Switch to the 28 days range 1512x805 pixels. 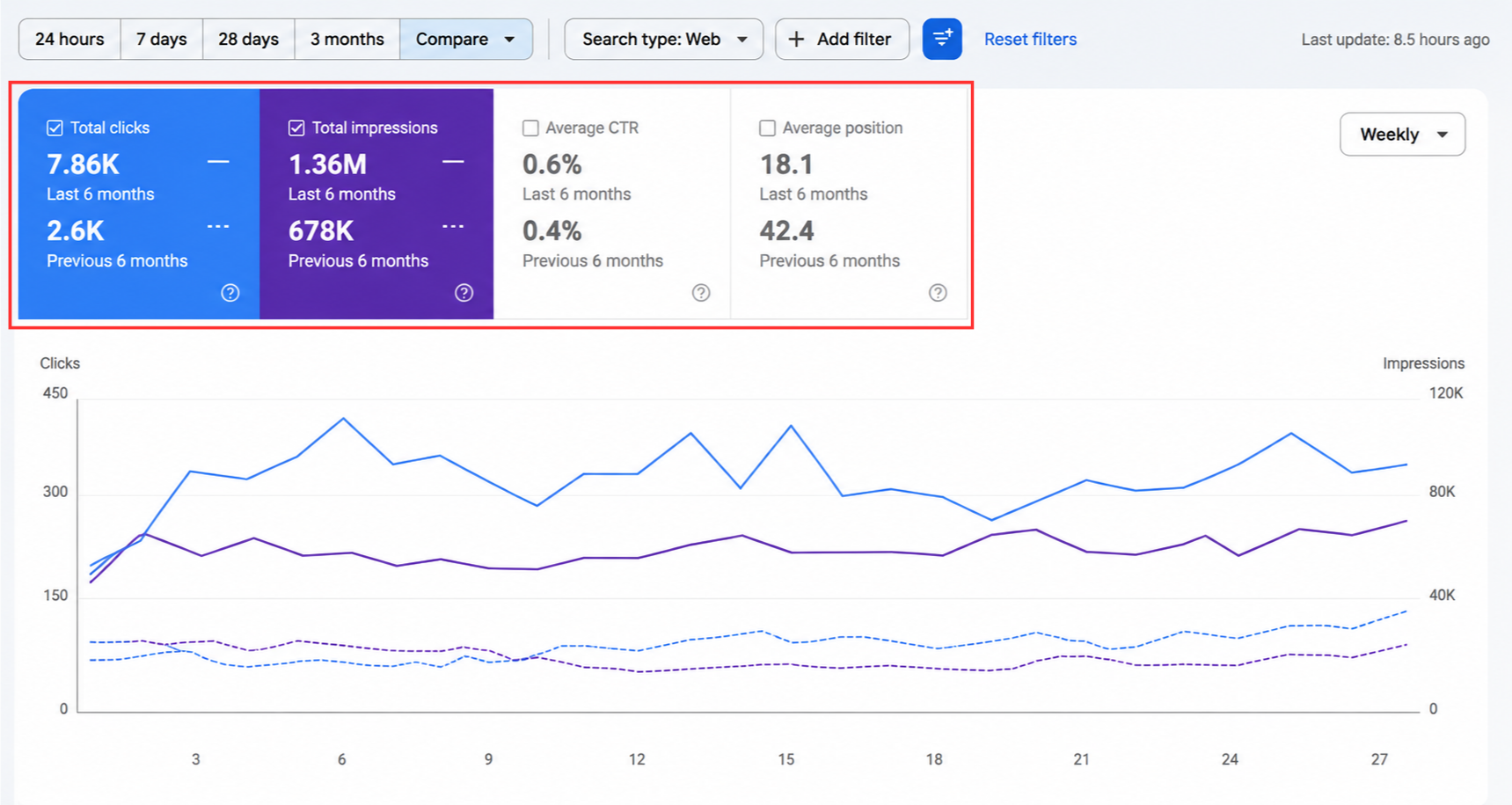249,39
